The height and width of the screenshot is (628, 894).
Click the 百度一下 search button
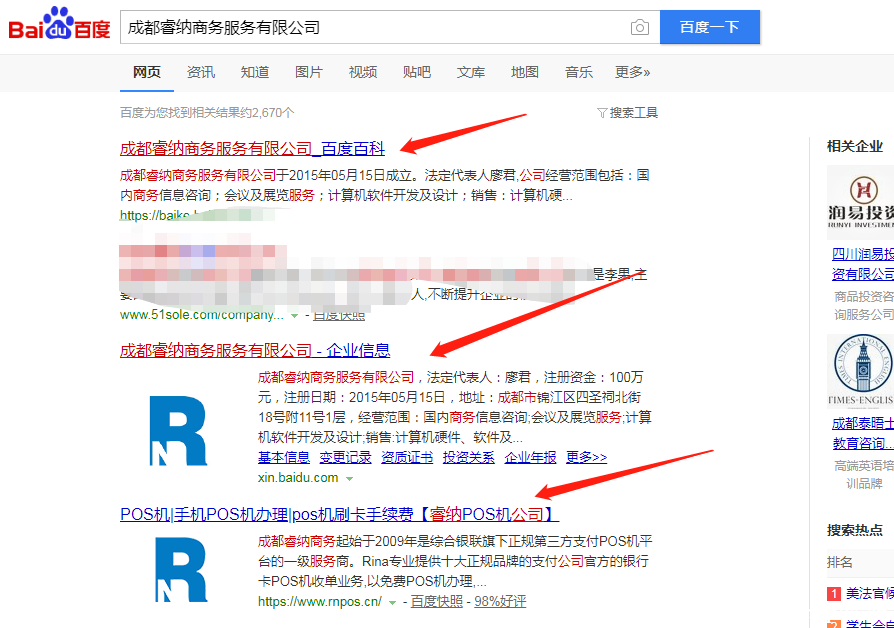709,27
